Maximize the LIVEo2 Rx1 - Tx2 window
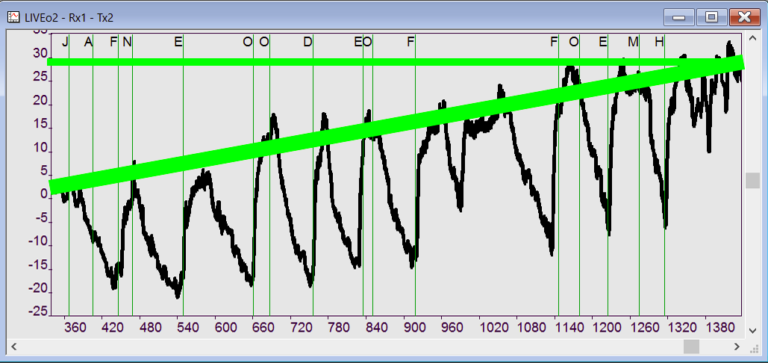 [711, 18]
